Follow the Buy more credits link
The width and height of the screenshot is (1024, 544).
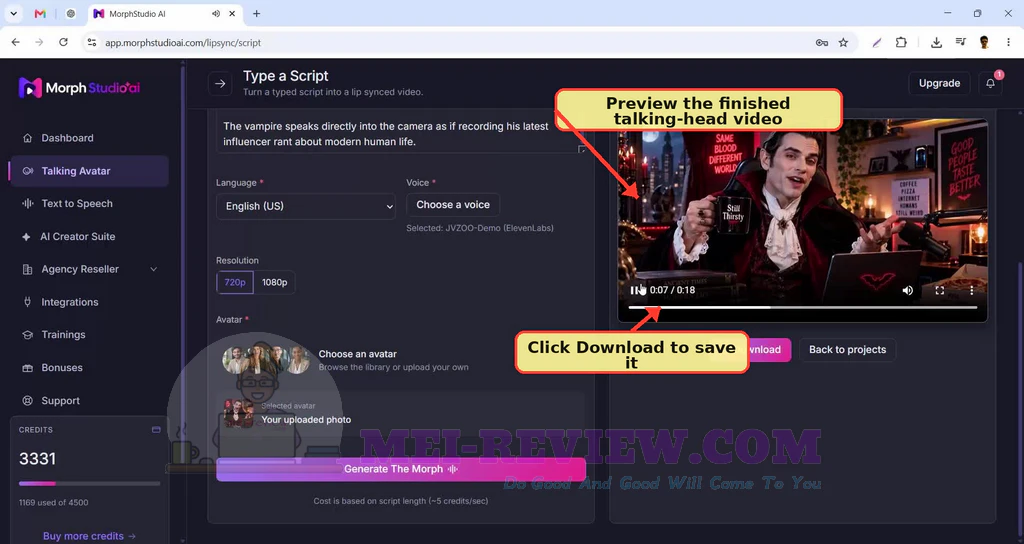tap(89, 536)
